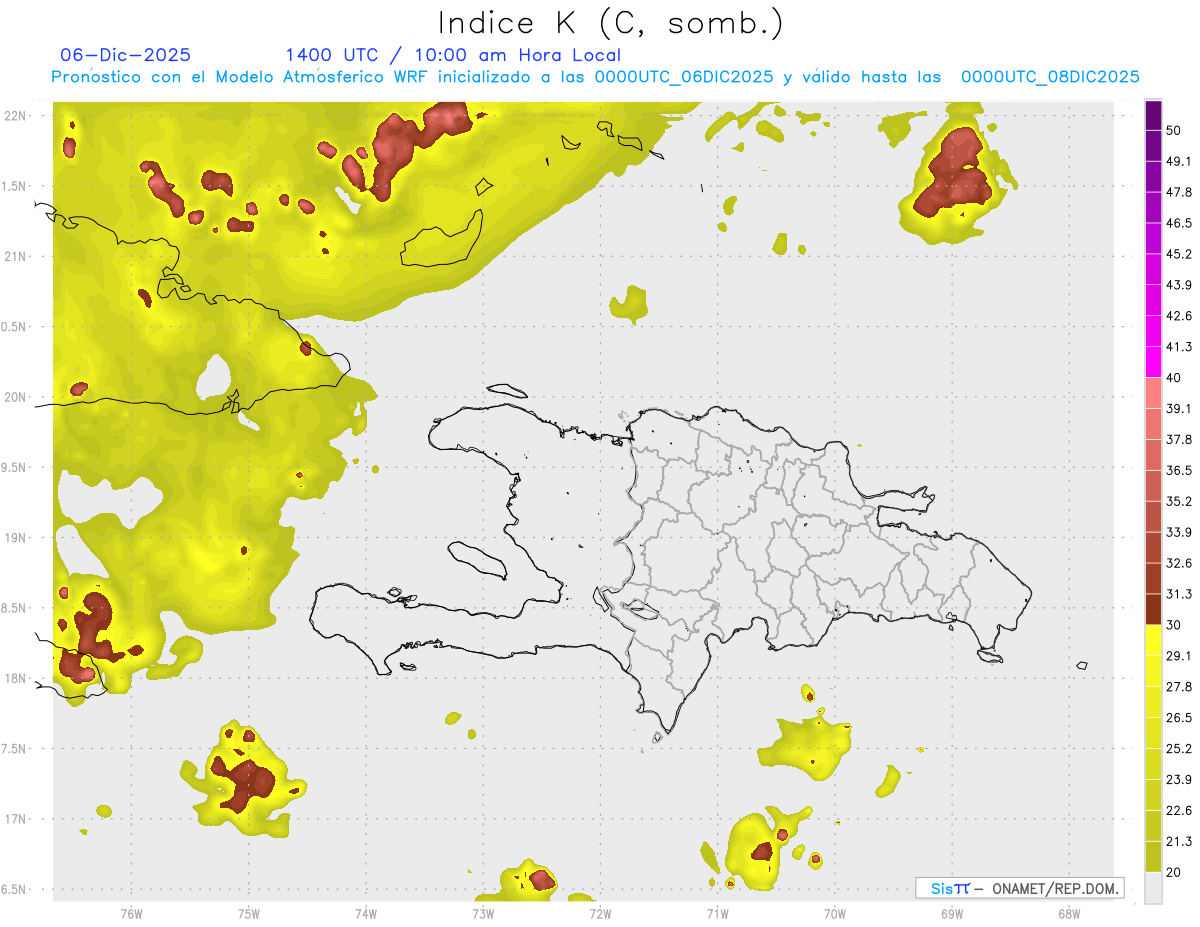1200x927 pixels.
Task: Click the '46.5' color scale value
Action: click(x=1179, y=223)
